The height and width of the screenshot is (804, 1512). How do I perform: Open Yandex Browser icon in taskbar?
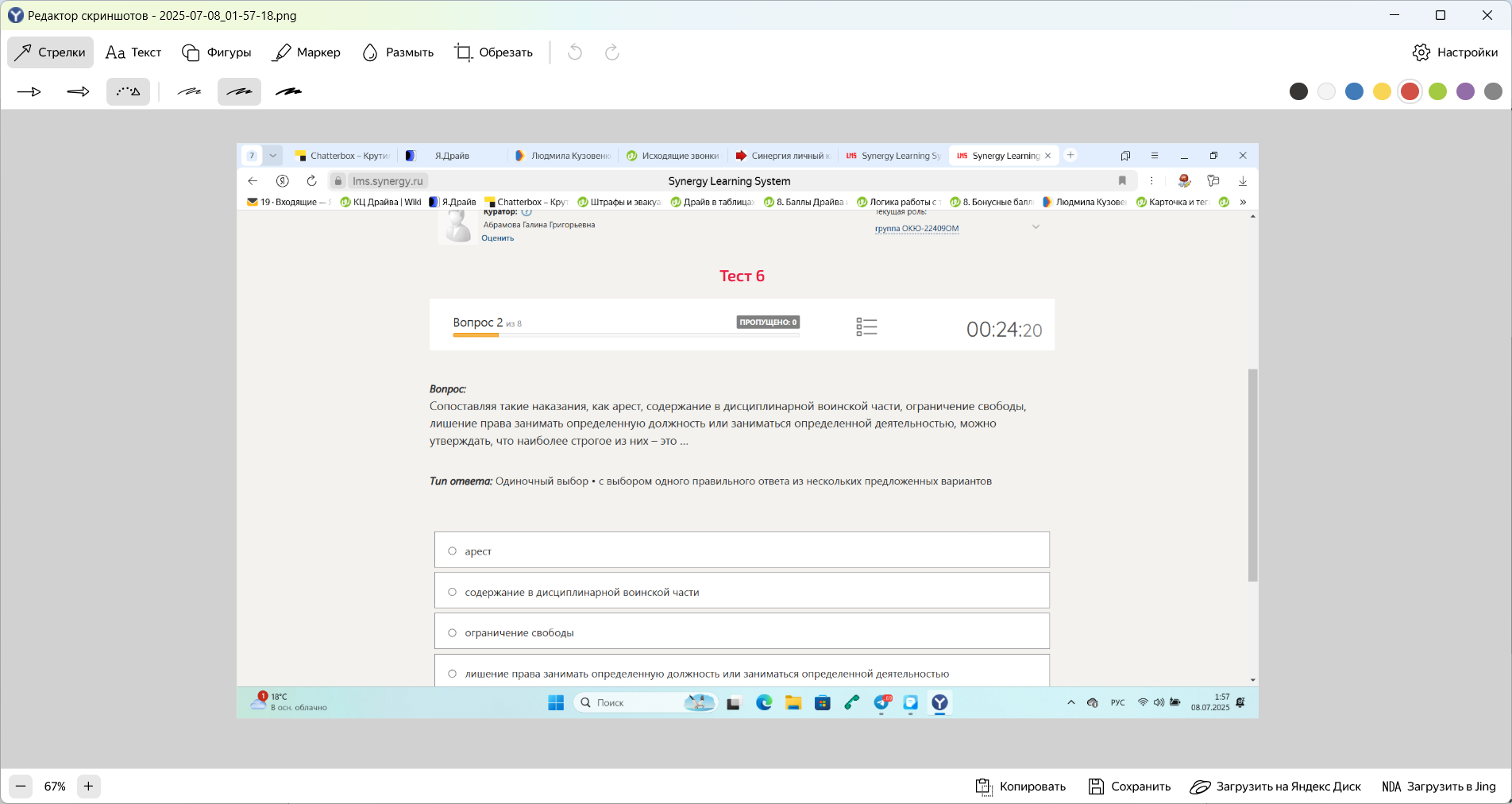point(939,702)
